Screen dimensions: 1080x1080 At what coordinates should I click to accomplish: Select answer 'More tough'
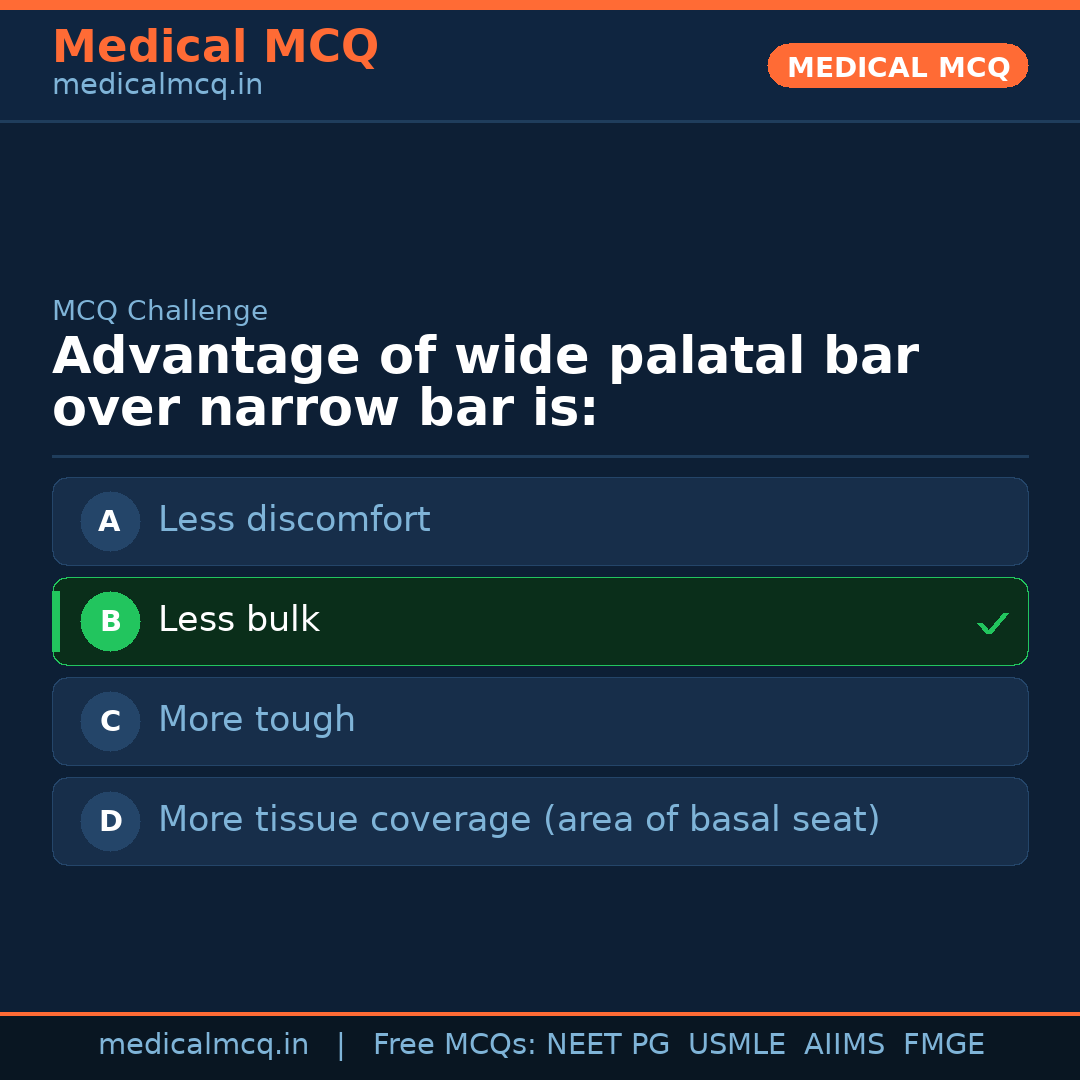(540, 721)
